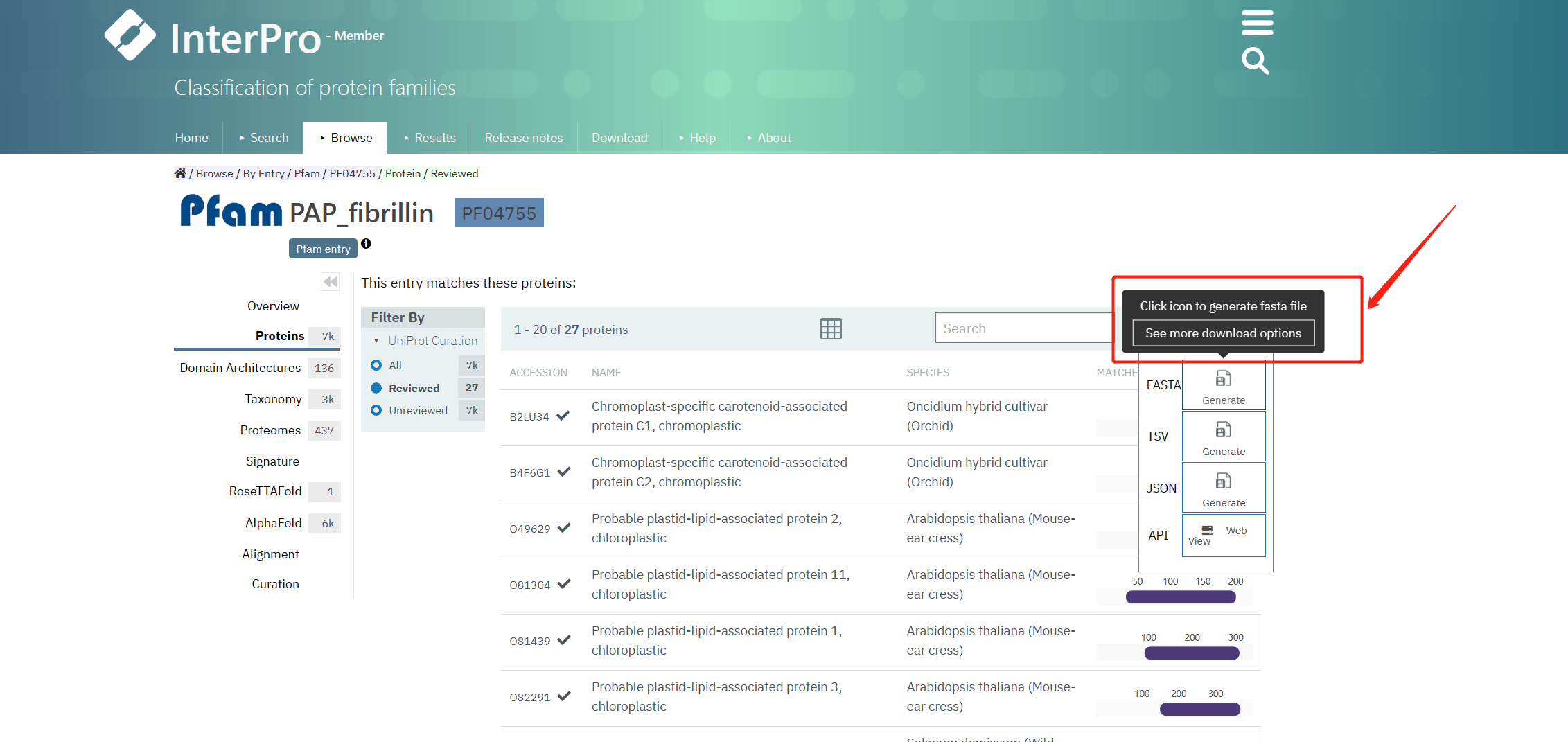The height and width of the screenshot is (742, 1568).
Task: Click the magnifier search icon in header
Action: (1256, 61)
